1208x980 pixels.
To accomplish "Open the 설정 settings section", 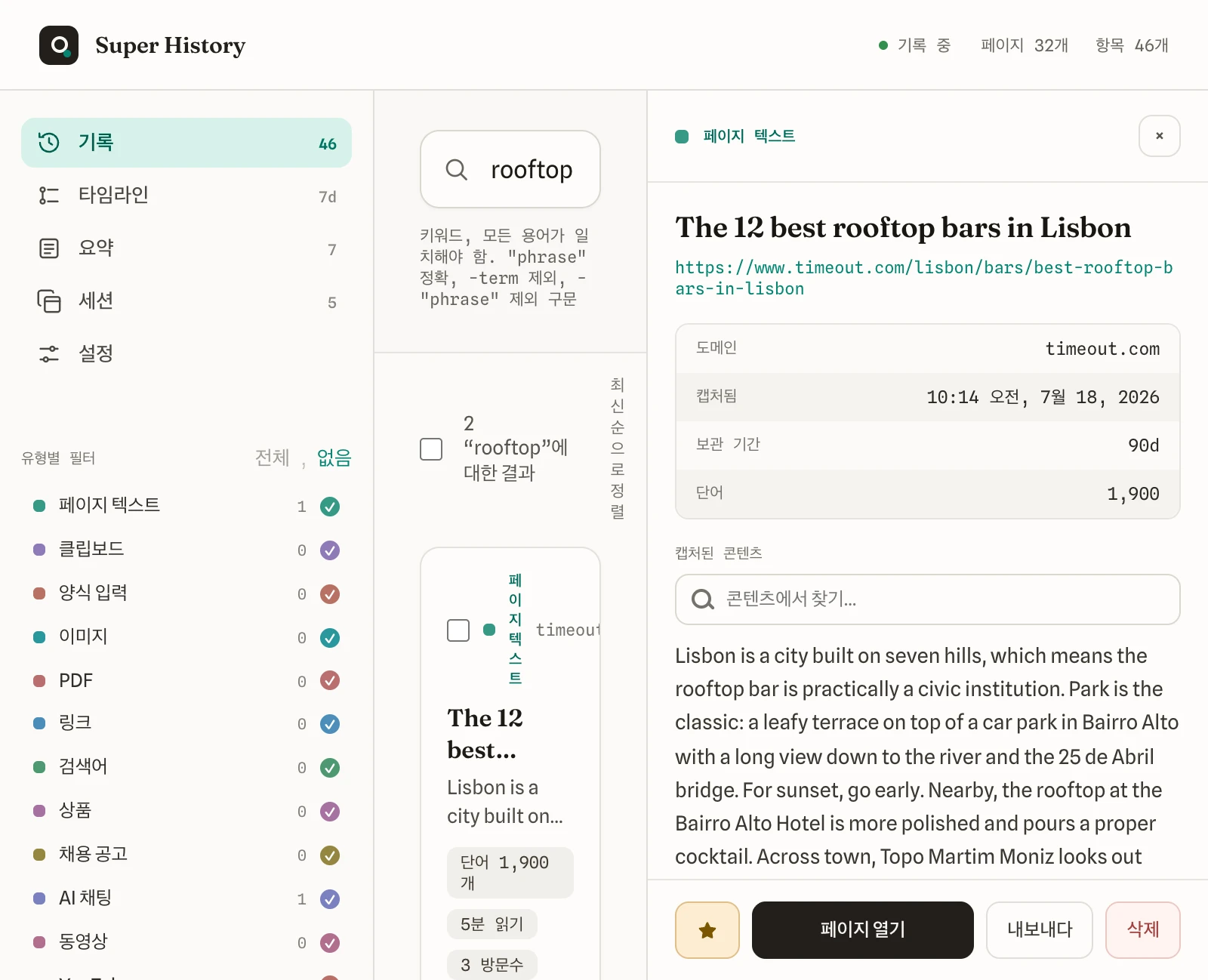I will pyautogui.click(x=186, y=354).
